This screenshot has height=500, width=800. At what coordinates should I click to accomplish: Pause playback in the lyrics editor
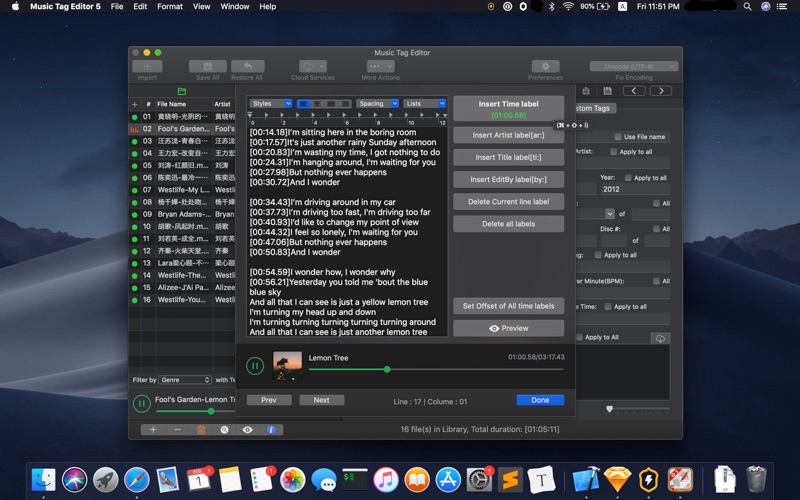[255, 366]
